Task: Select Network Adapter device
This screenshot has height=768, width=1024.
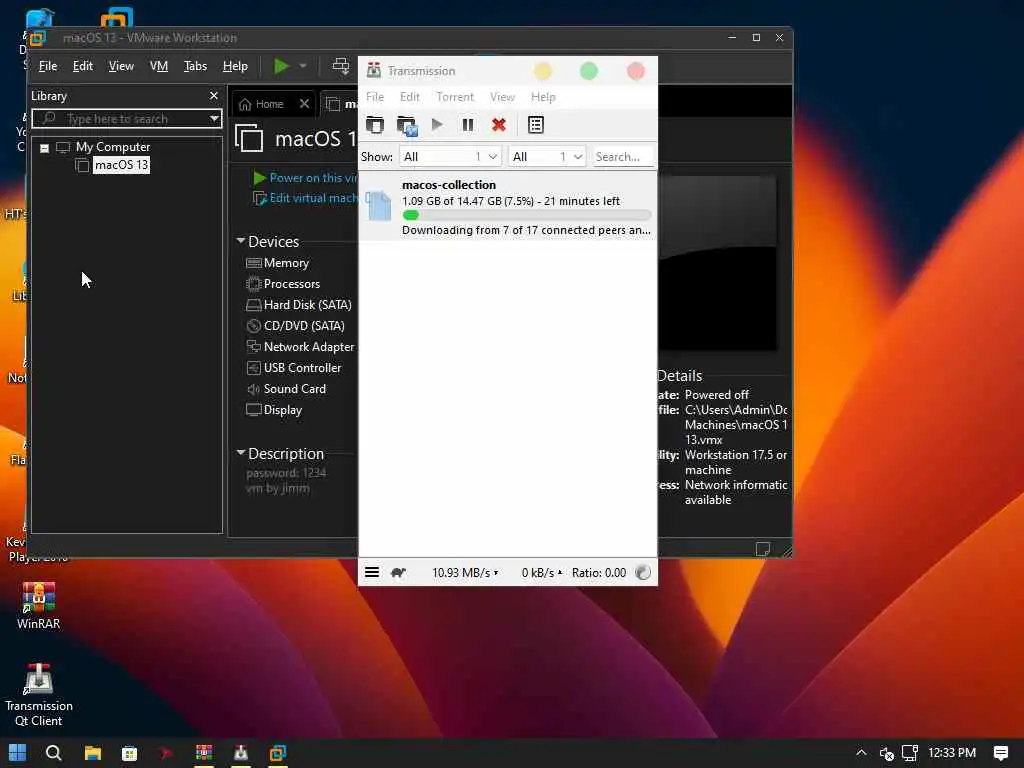Action: tap(300, 346)
